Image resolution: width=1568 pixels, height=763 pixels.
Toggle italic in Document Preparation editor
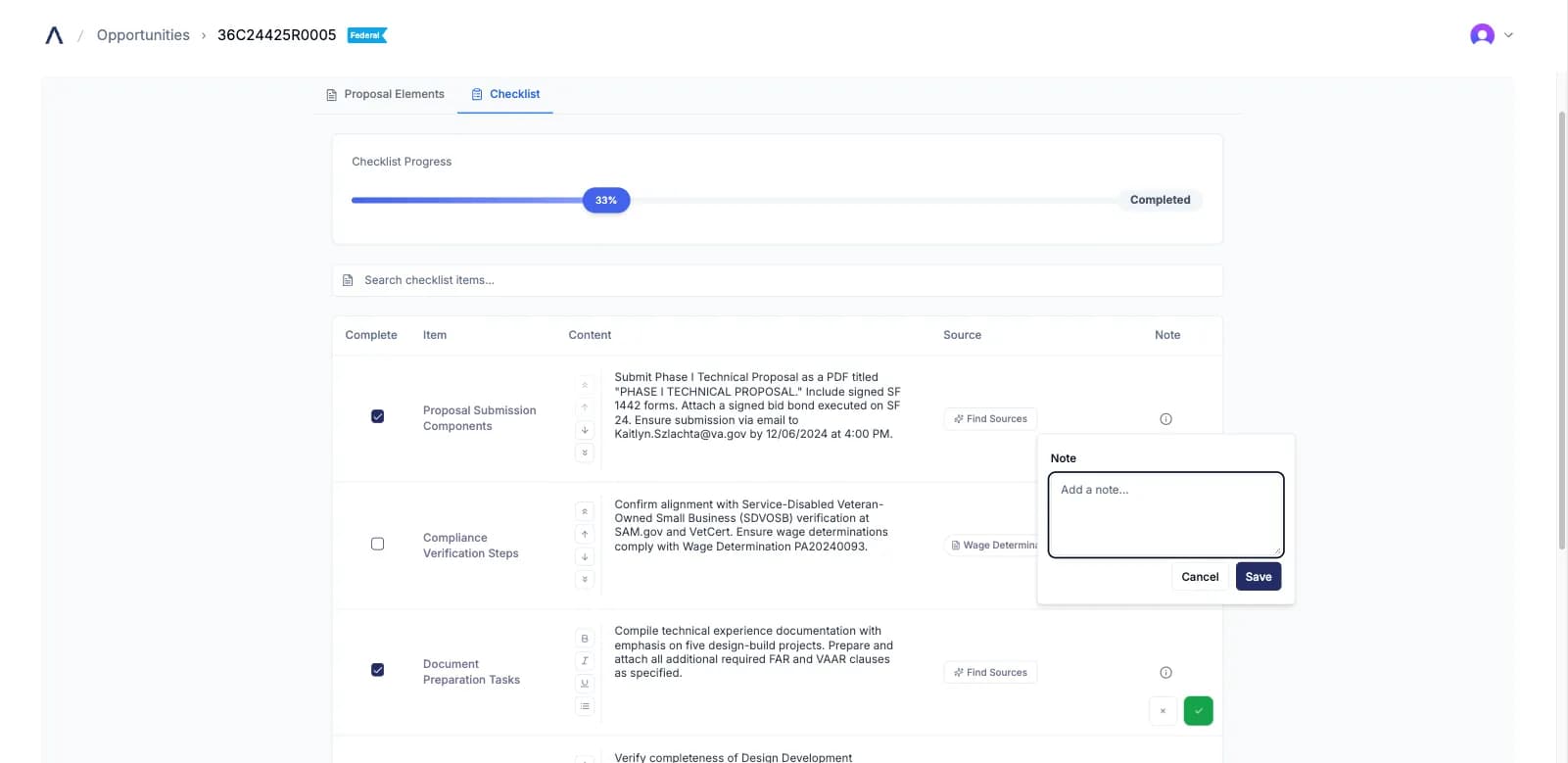585,661
